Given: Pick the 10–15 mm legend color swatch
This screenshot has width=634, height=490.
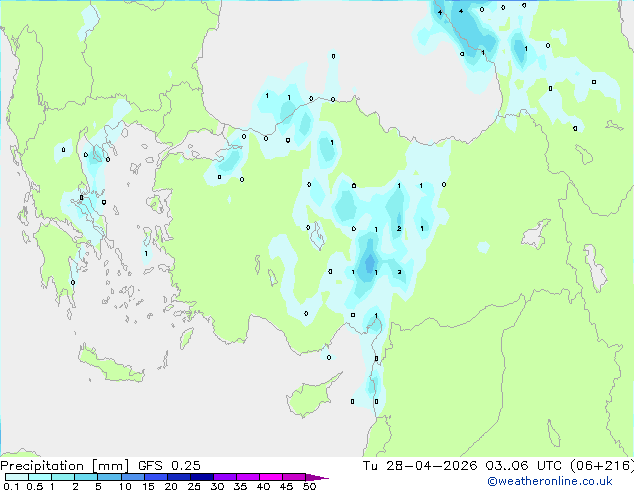Looking at the screenshot, I should pos(132,477).
